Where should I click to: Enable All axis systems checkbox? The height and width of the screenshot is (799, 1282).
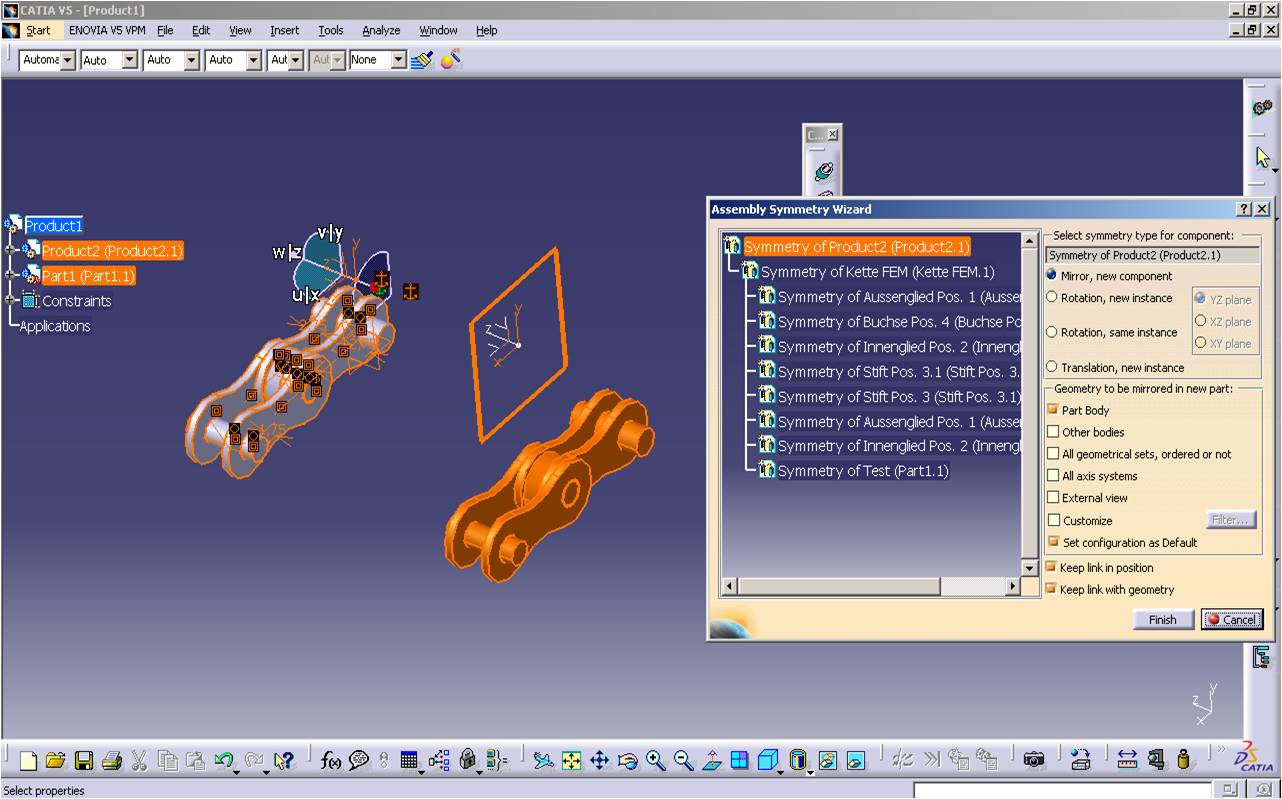point(1053,476)
